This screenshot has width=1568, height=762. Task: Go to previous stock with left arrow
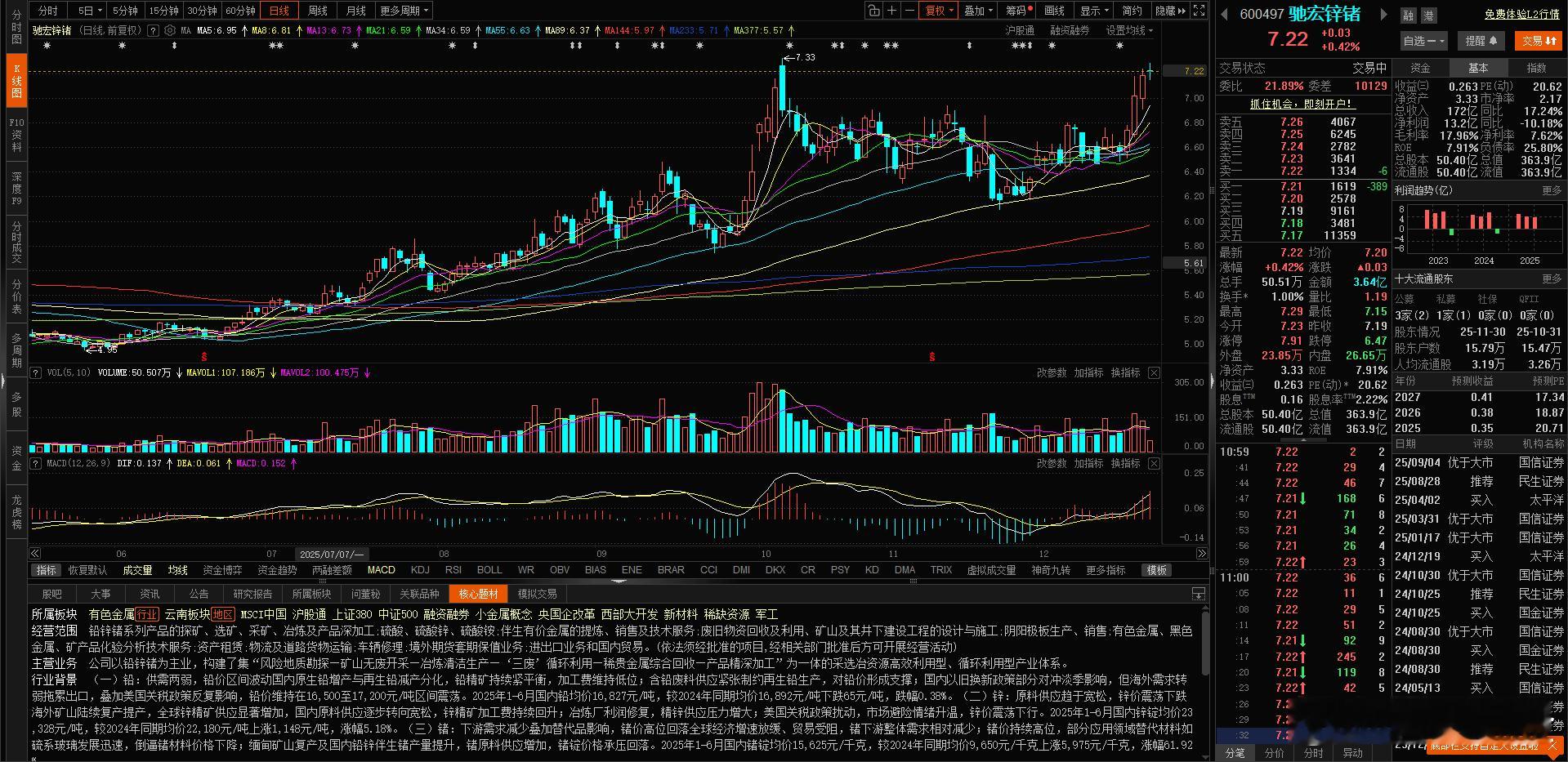[x=1225, y=14]
